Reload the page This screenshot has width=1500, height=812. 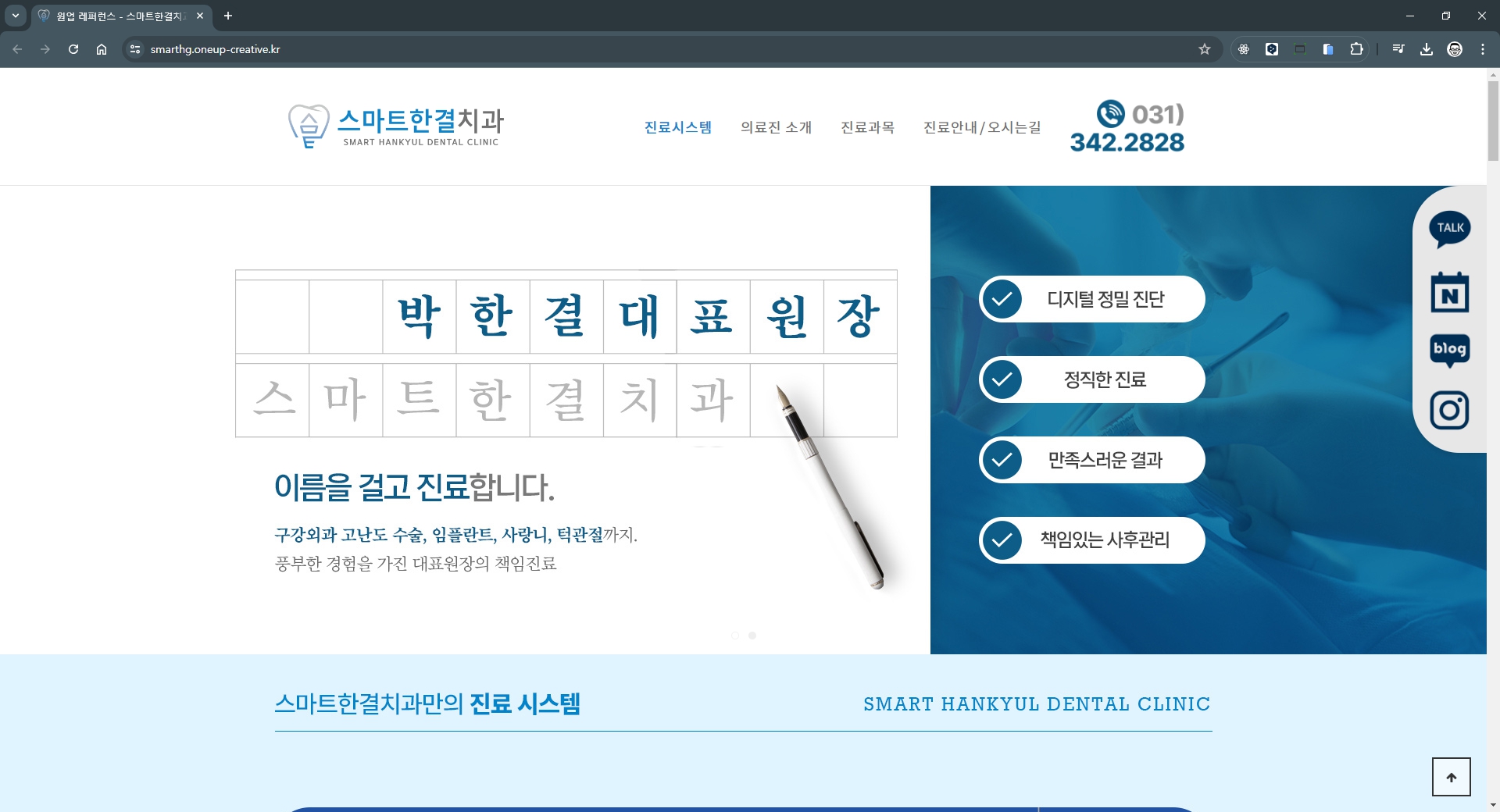[x=73, y=49]
